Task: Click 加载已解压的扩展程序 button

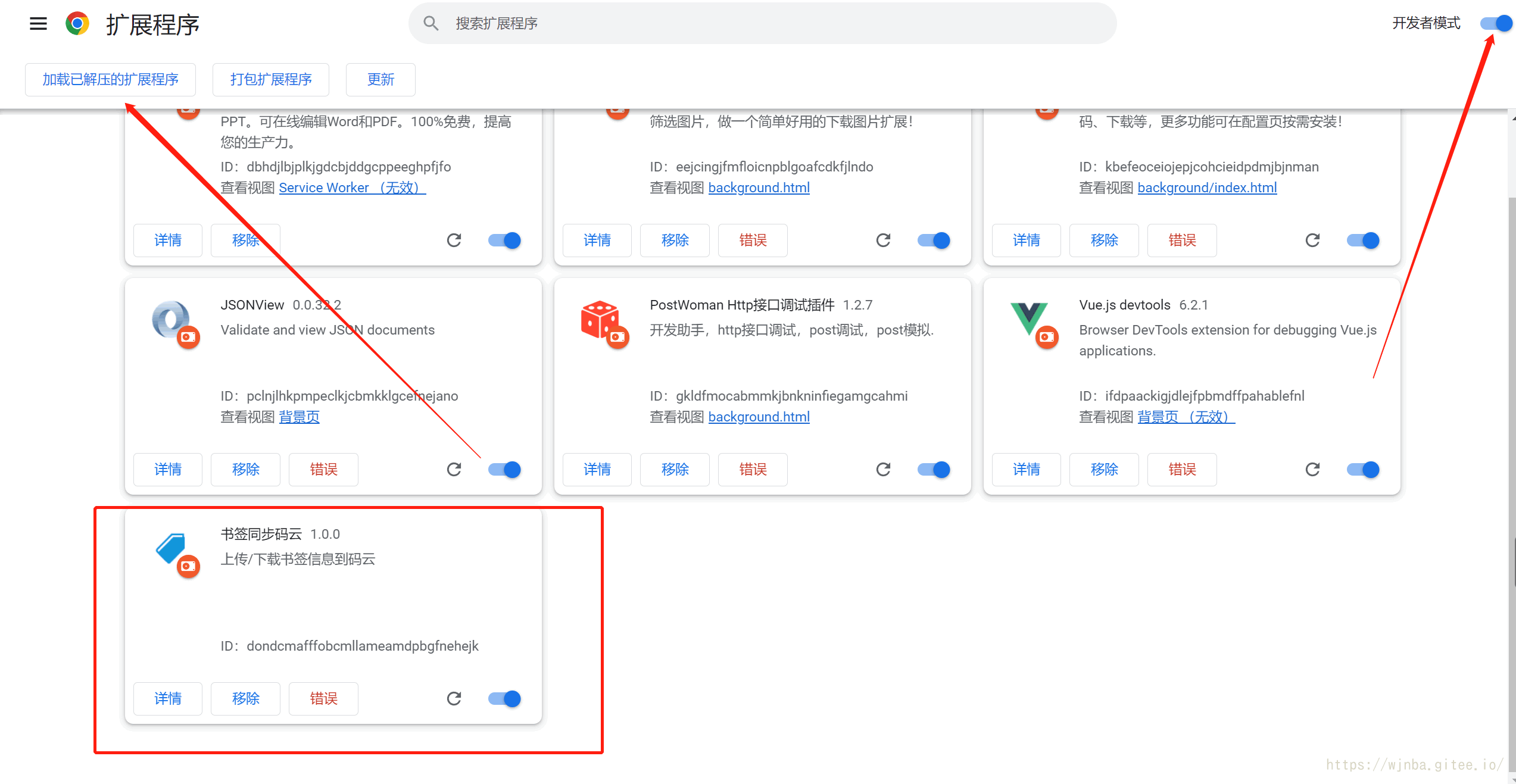Action: click(110, 80)
